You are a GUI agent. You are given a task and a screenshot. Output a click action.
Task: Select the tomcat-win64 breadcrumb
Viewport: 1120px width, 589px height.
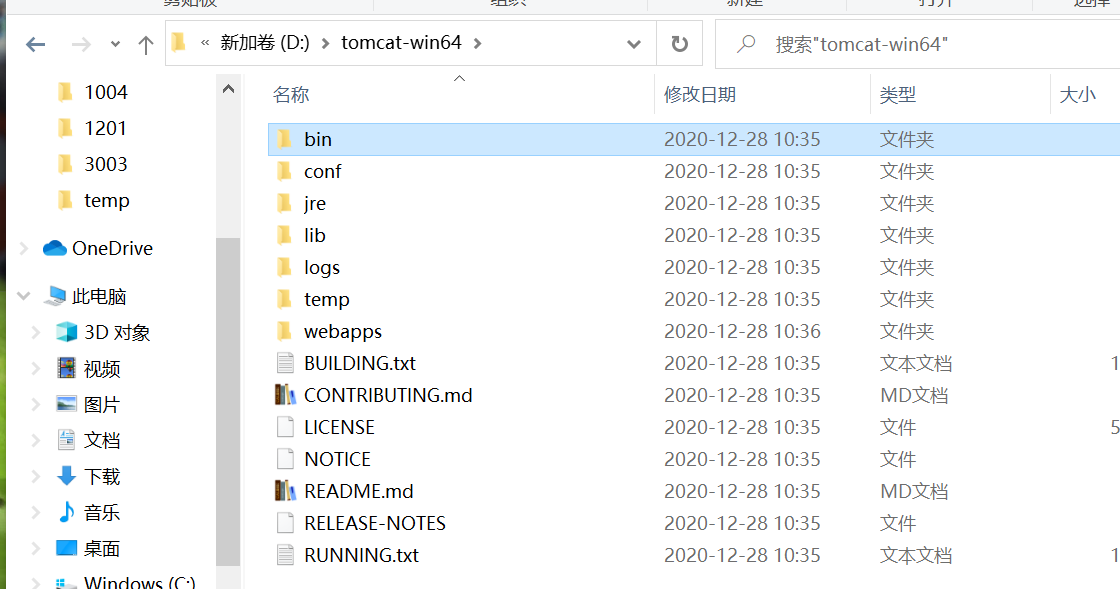401,43
